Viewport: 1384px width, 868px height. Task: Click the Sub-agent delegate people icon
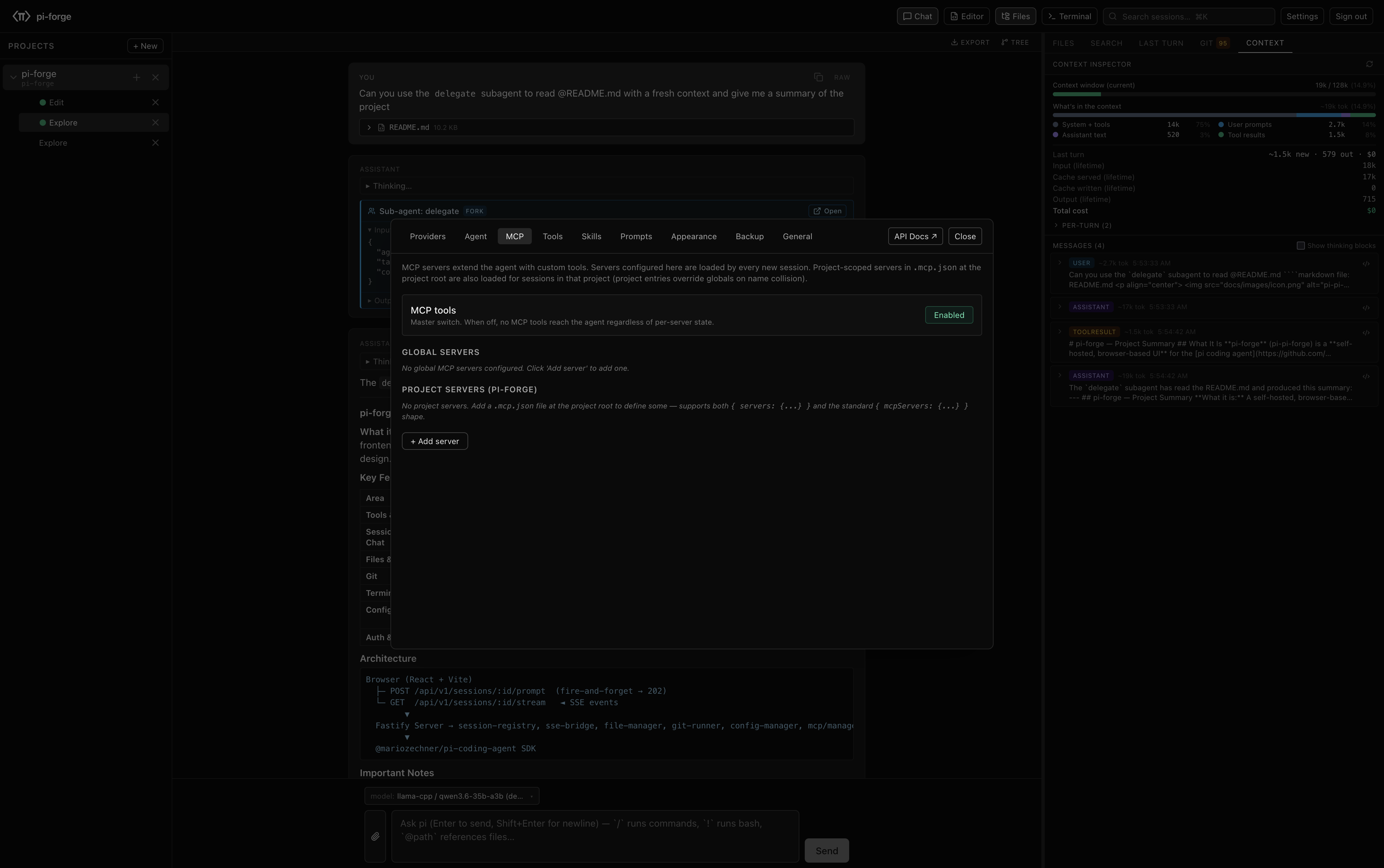[372, 211]
